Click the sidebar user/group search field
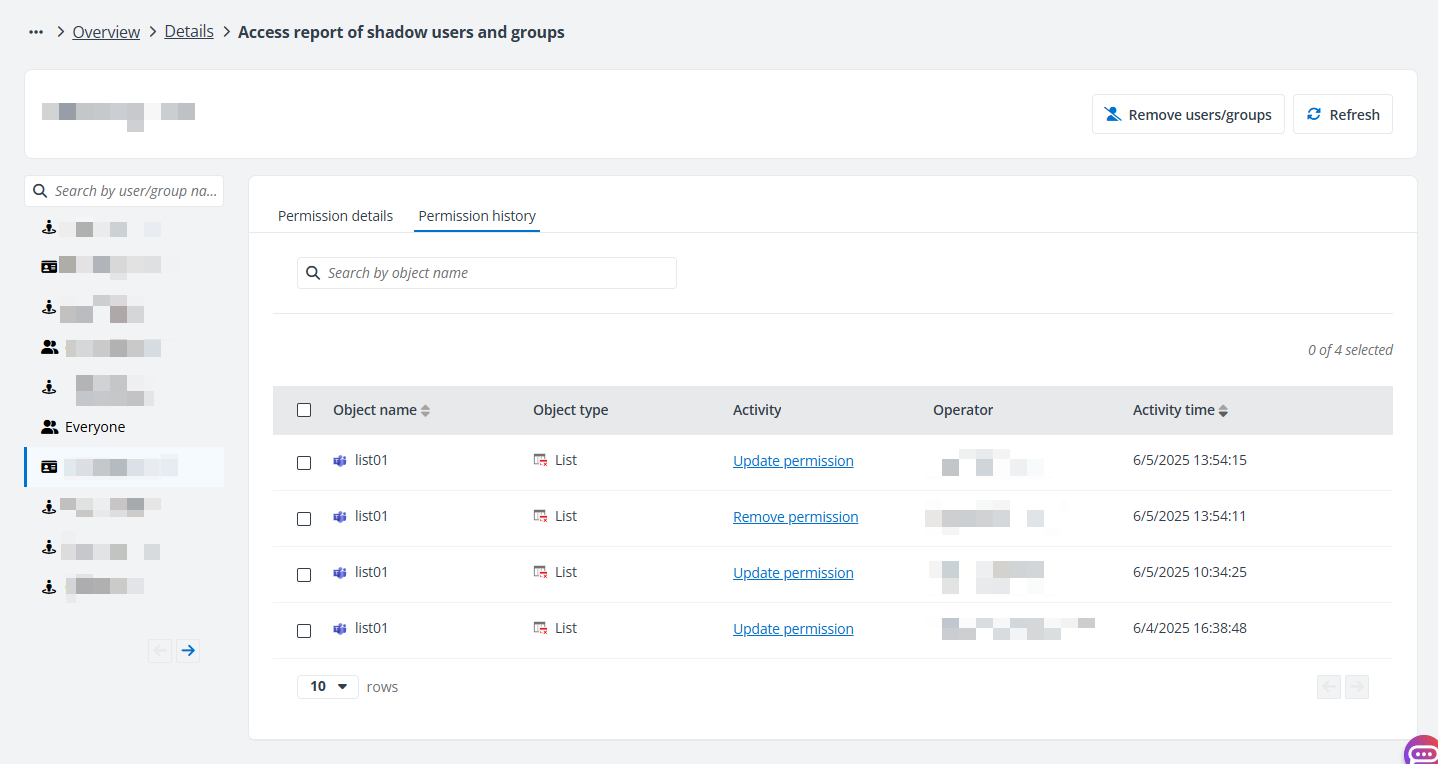Viewport: 1438px width, 764px height. point(124,190)
